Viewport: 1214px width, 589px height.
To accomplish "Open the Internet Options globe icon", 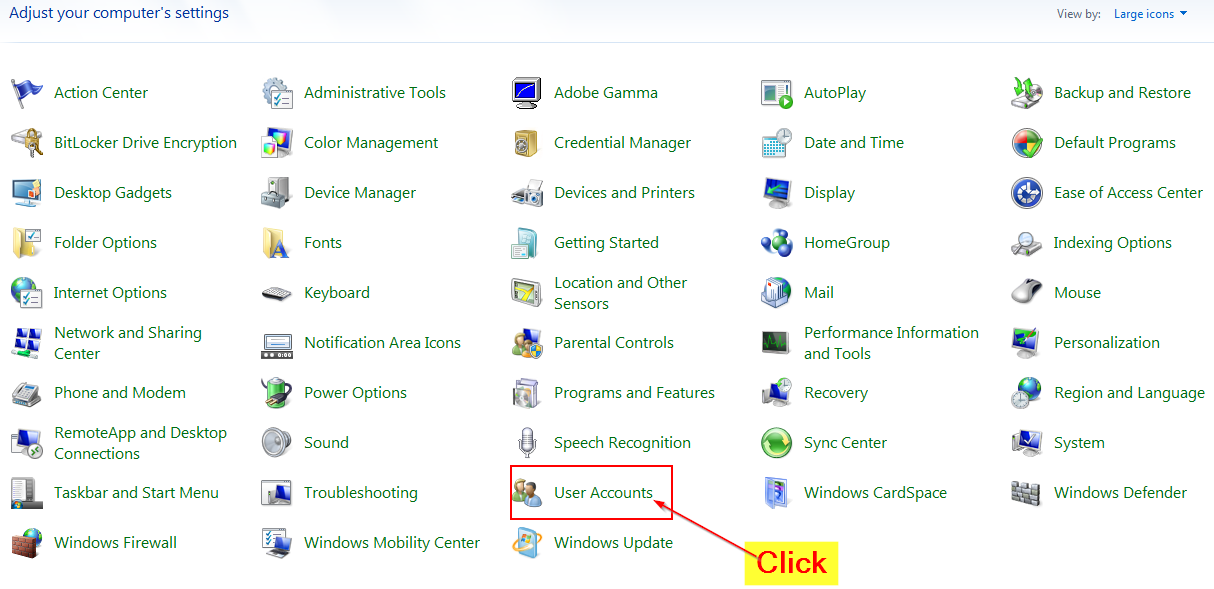I will [27, 293].
